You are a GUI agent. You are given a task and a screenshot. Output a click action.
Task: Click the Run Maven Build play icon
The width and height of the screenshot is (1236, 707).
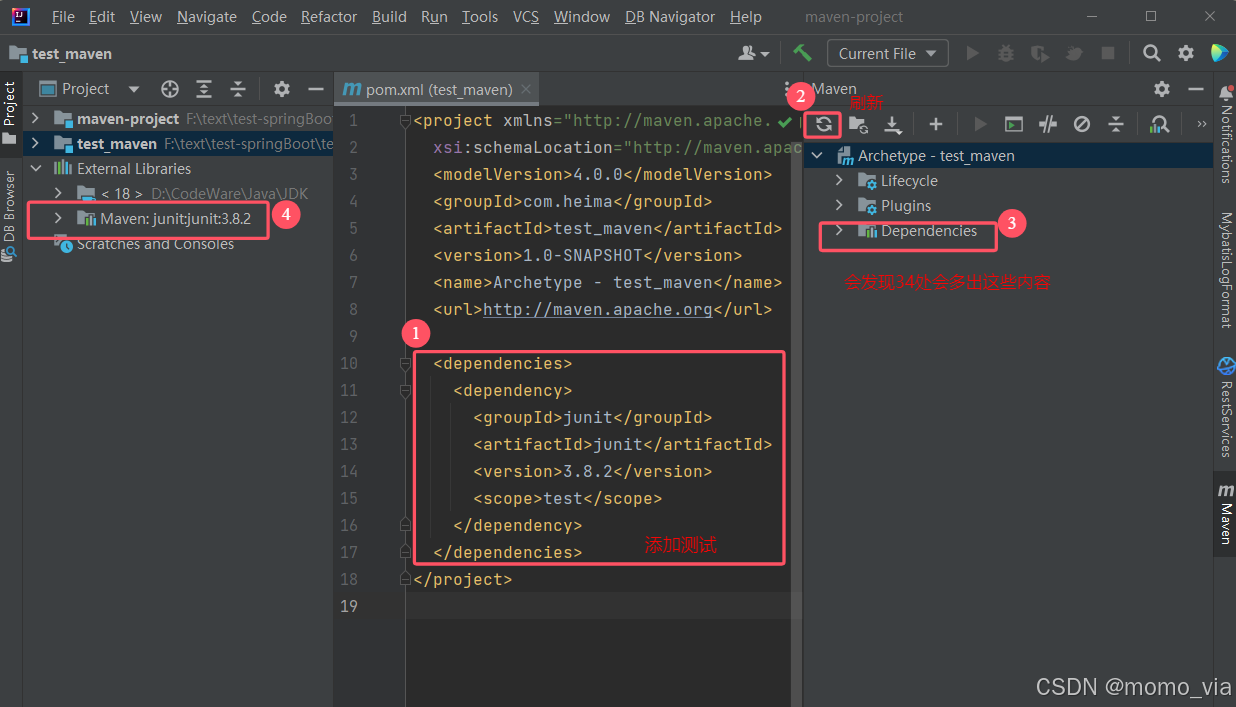[x=980, y=124]
